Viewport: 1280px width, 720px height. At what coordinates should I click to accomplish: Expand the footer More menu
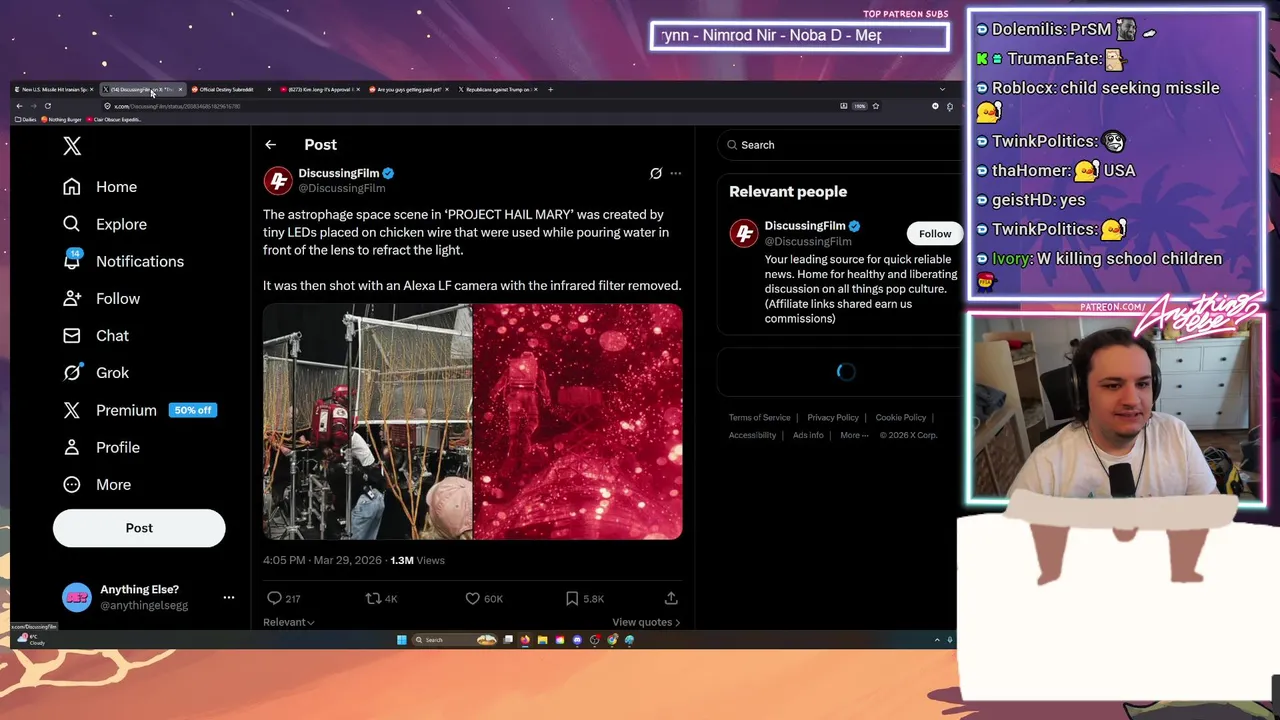tap(854, 435)
